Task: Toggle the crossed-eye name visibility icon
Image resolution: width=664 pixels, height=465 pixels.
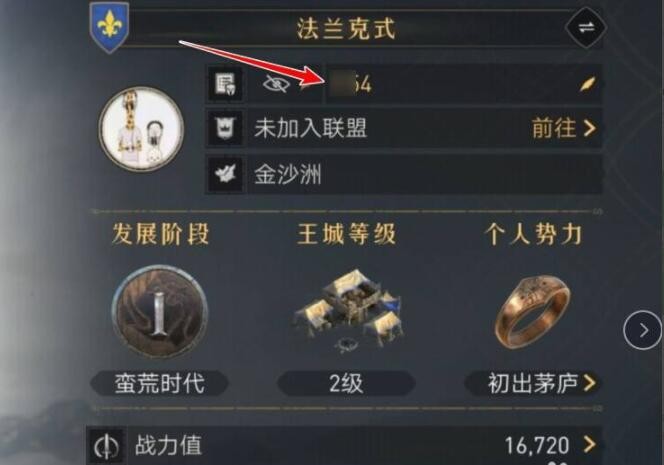Action: [x=276, y=84]
